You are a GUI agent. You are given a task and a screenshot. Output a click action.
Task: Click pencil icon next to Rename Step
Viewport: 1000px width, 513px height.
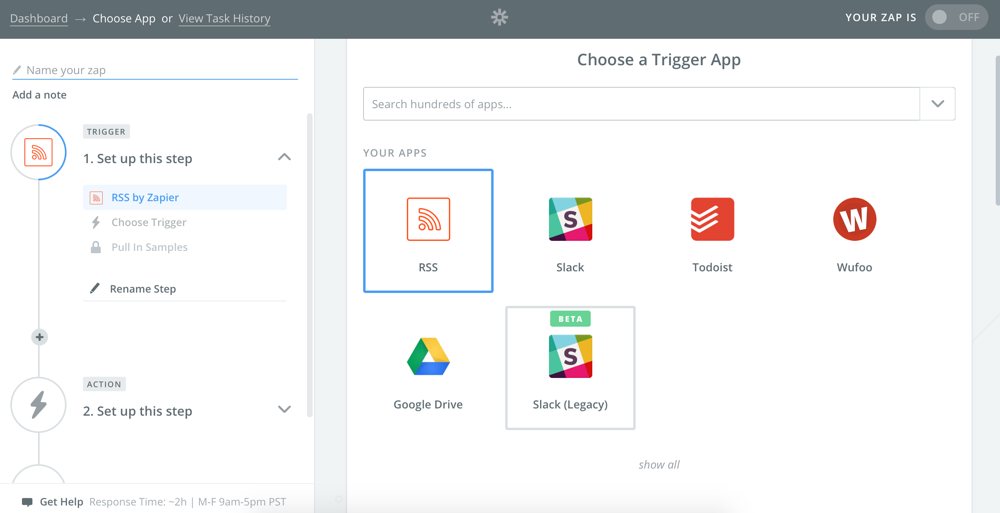tap(95, 288)
